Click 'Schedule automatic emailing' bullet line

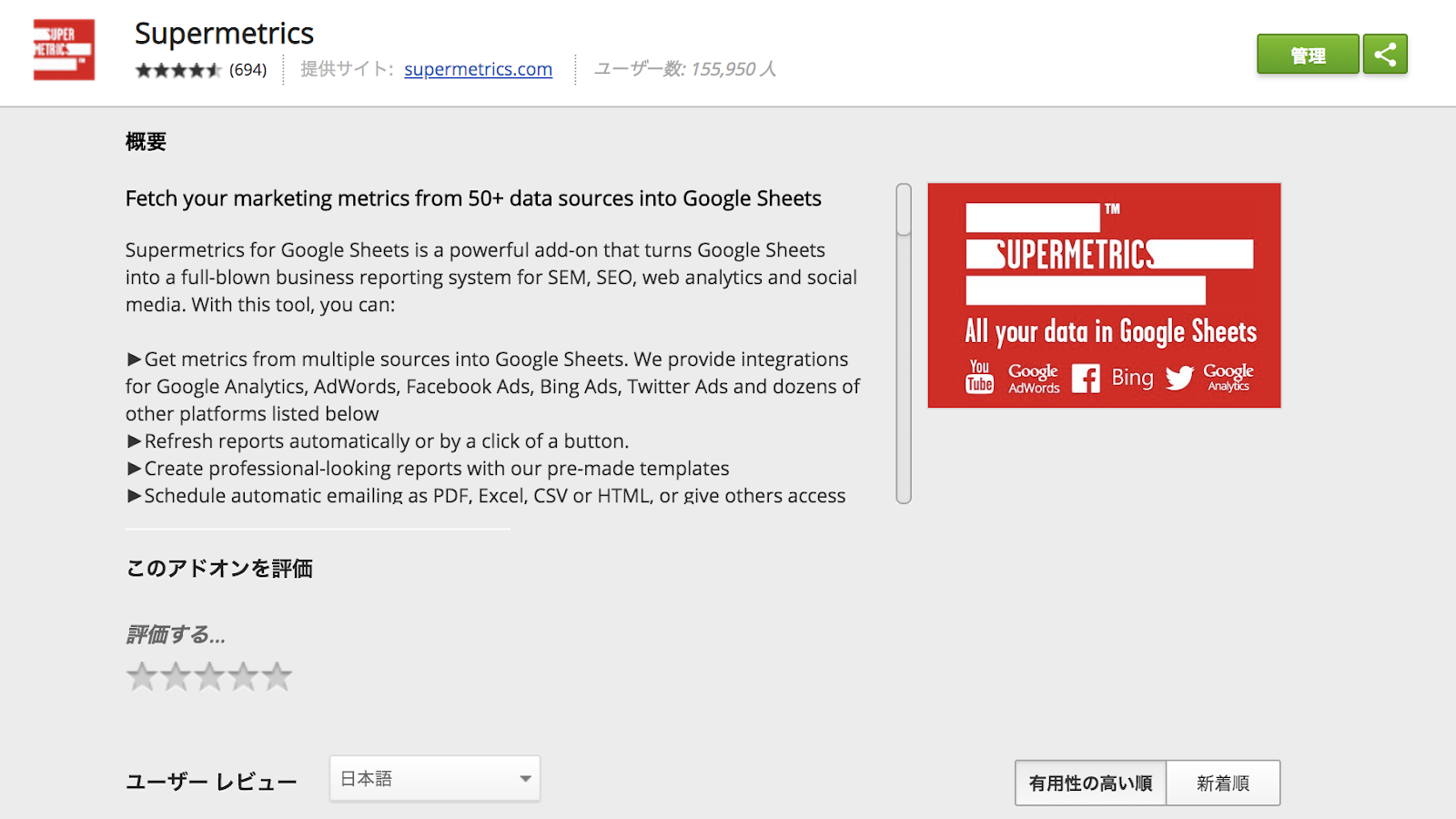click(x=486, y=496)
